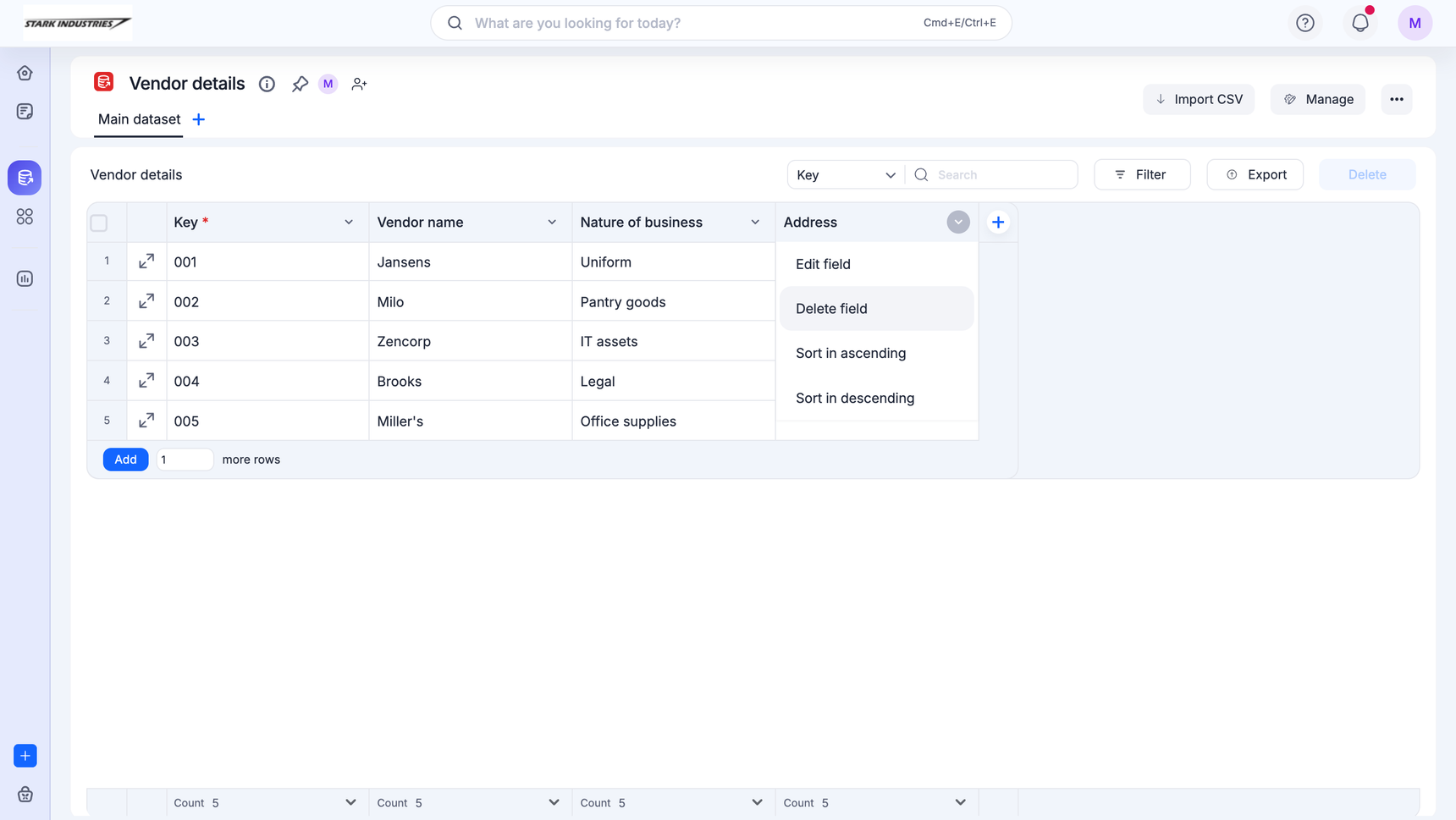1456x820 pixels.
Task: Click the Import CSV button
Action: [1198, 99]
